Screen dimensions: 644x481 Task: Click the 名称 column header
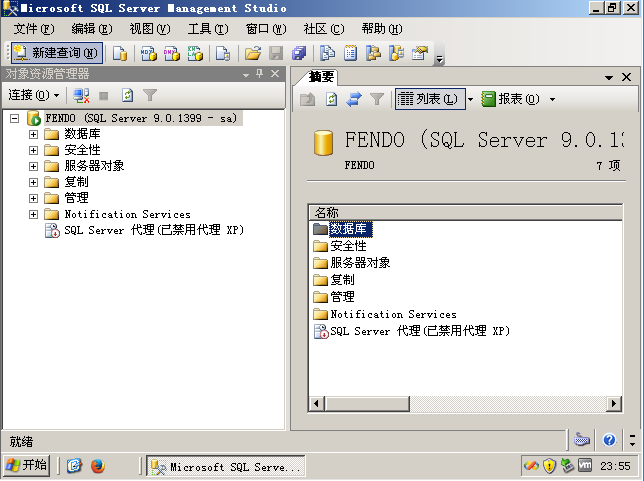tap(465, 213)
